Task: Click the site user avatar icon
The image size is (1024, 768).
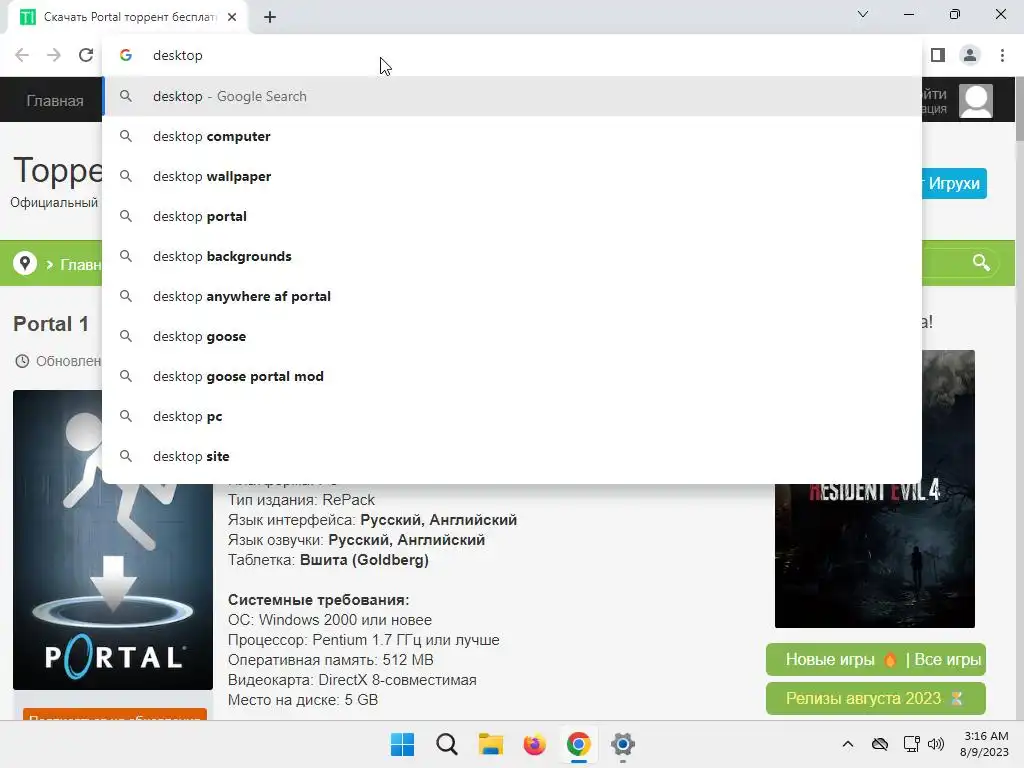Action: tap(976, 101)
